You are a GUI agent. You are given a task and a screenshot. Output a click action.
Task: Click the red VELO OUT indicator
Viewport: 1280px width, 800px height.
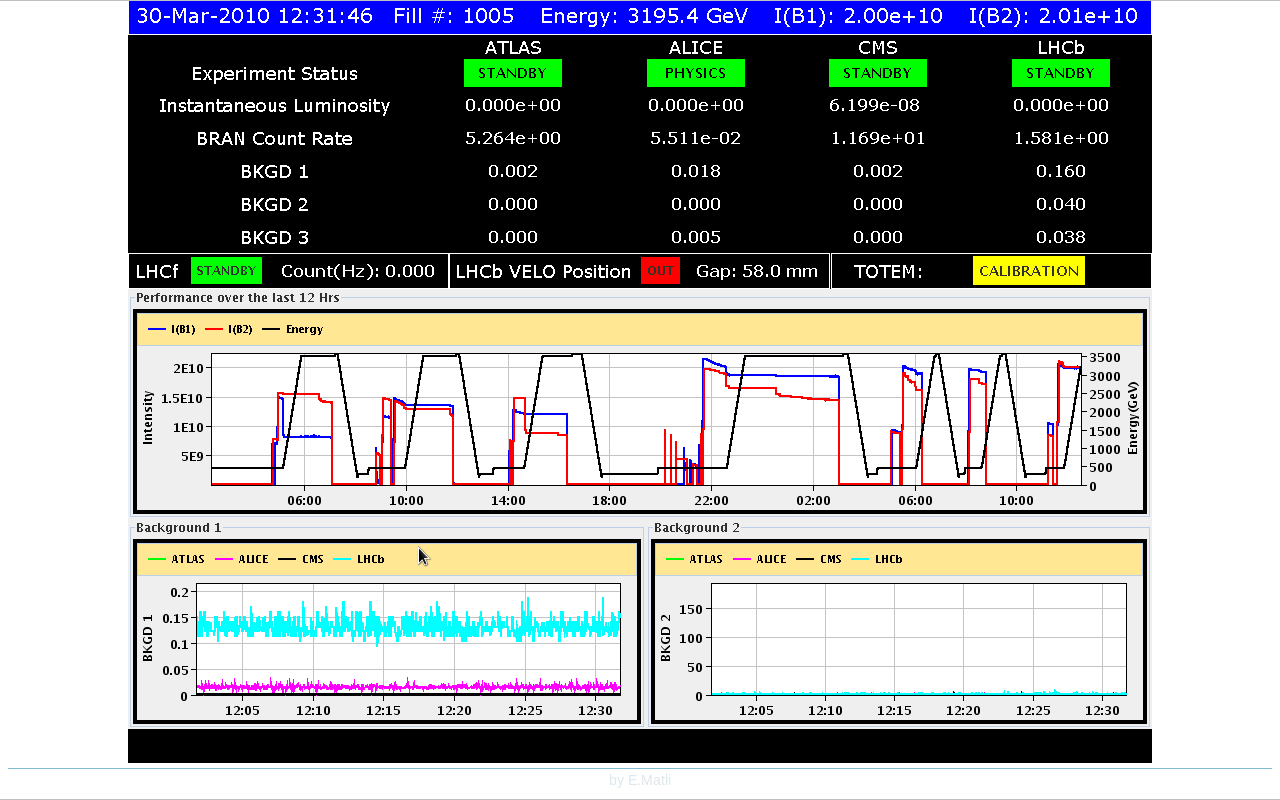pos(660,271)
